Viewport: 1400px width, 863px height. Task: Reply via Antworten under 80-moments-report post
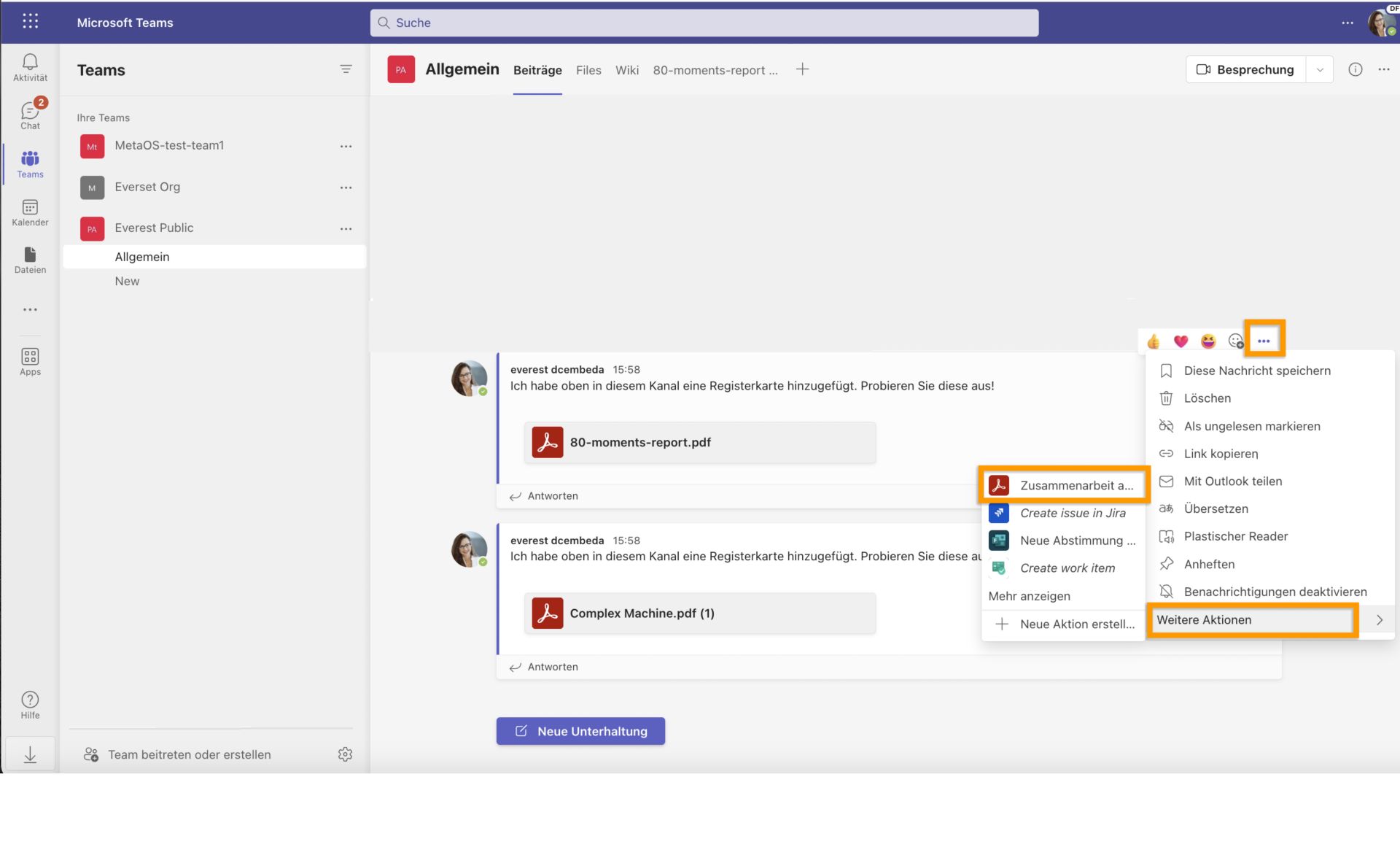pyautogui.click(x=544, y=496)
